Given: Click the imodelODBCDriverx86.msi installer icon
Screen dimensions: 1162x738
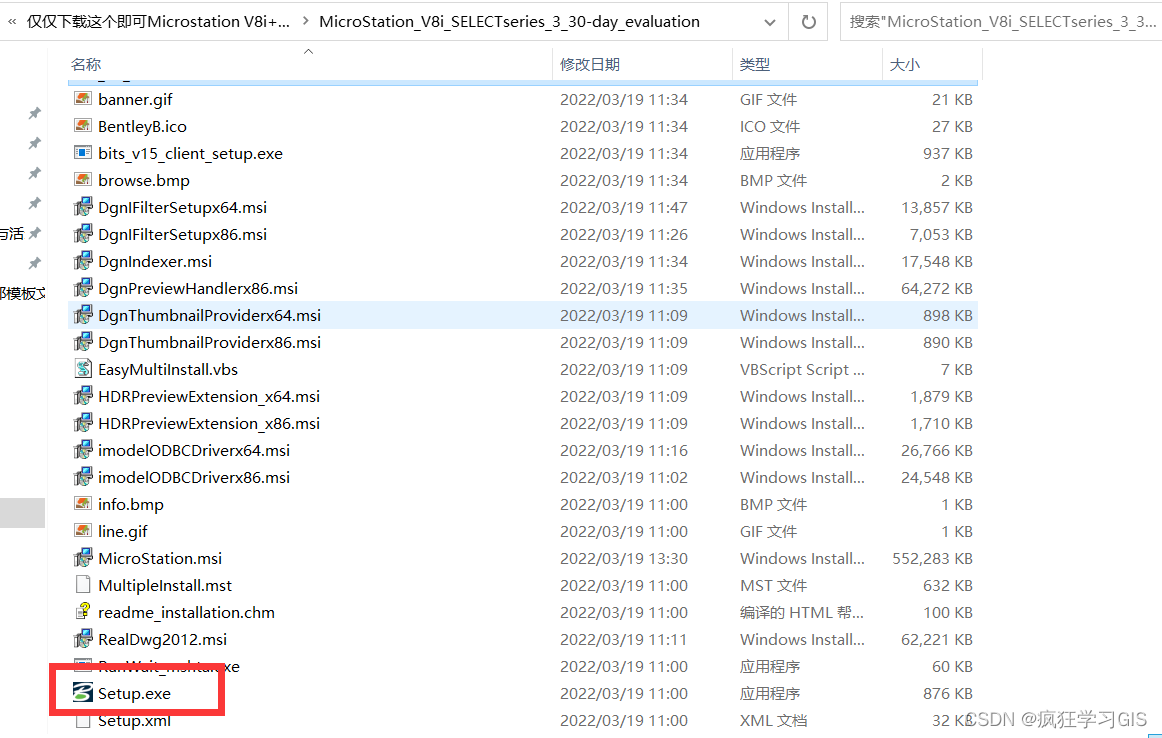Looking at the screenshot, I should coord(83,477).
